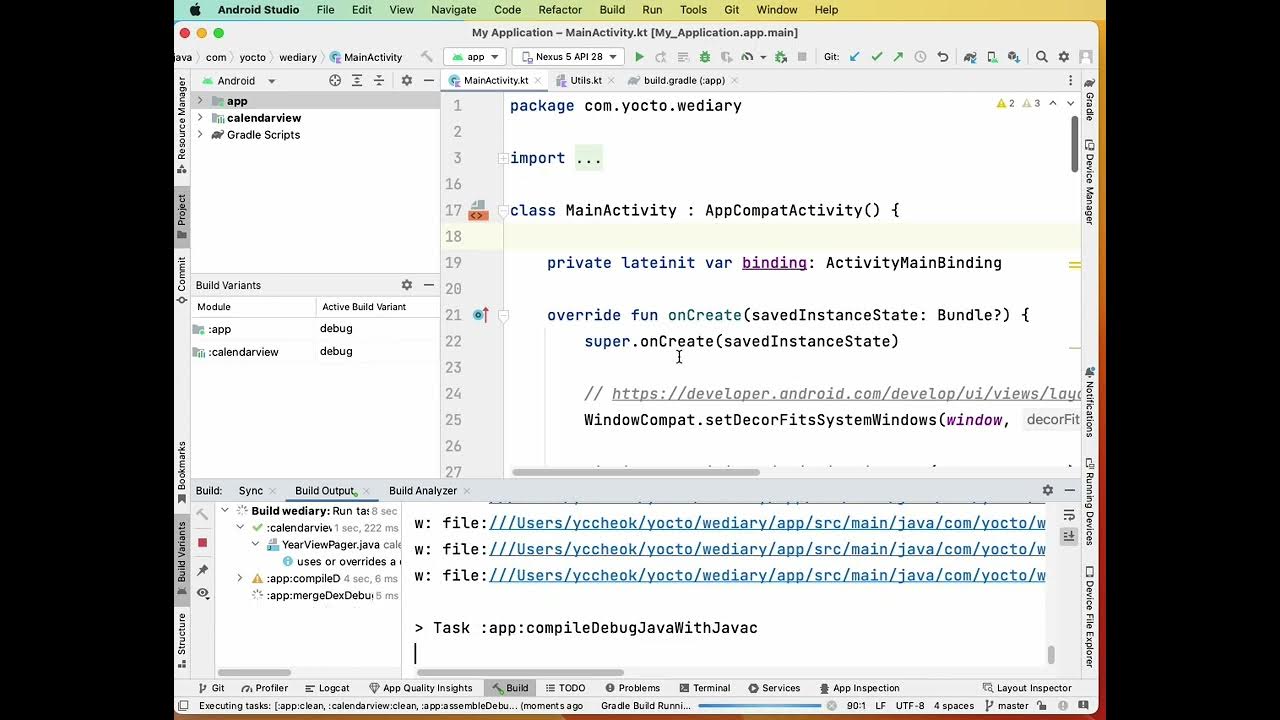Click Git commit green checkmark
The width and height of the screenshot is (1280, 720).
pyautogui.click(x=877, y=57)
